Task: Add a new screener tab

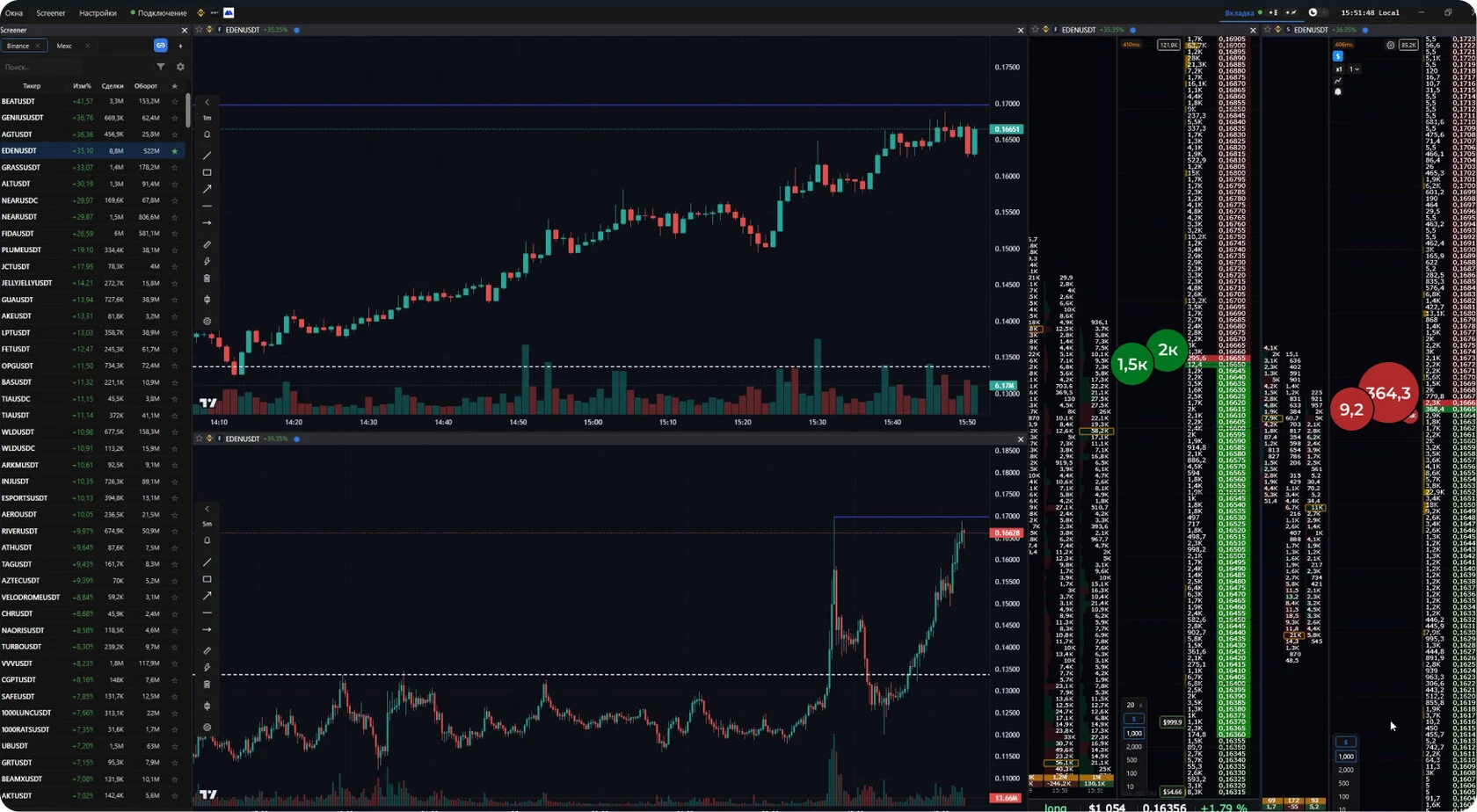Action: (x=180, y=46)
